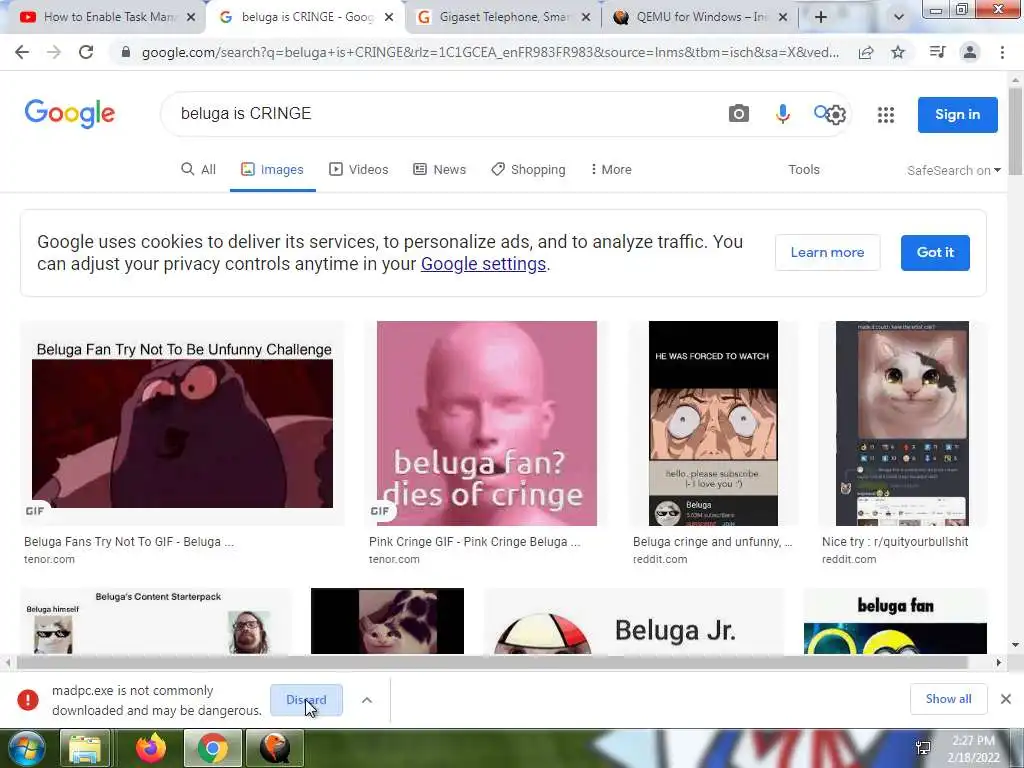Click the Google logo

(x=70, y=114)
